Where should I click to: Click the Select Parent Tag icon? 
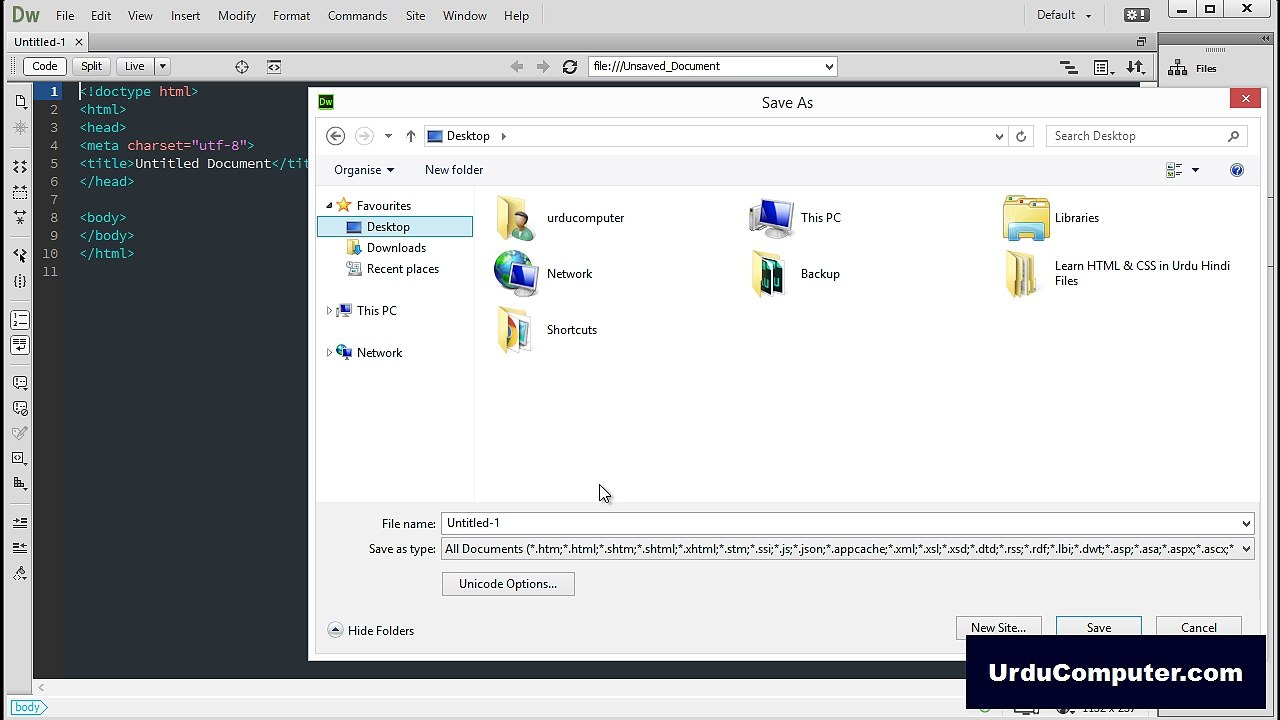pos(20,256)
